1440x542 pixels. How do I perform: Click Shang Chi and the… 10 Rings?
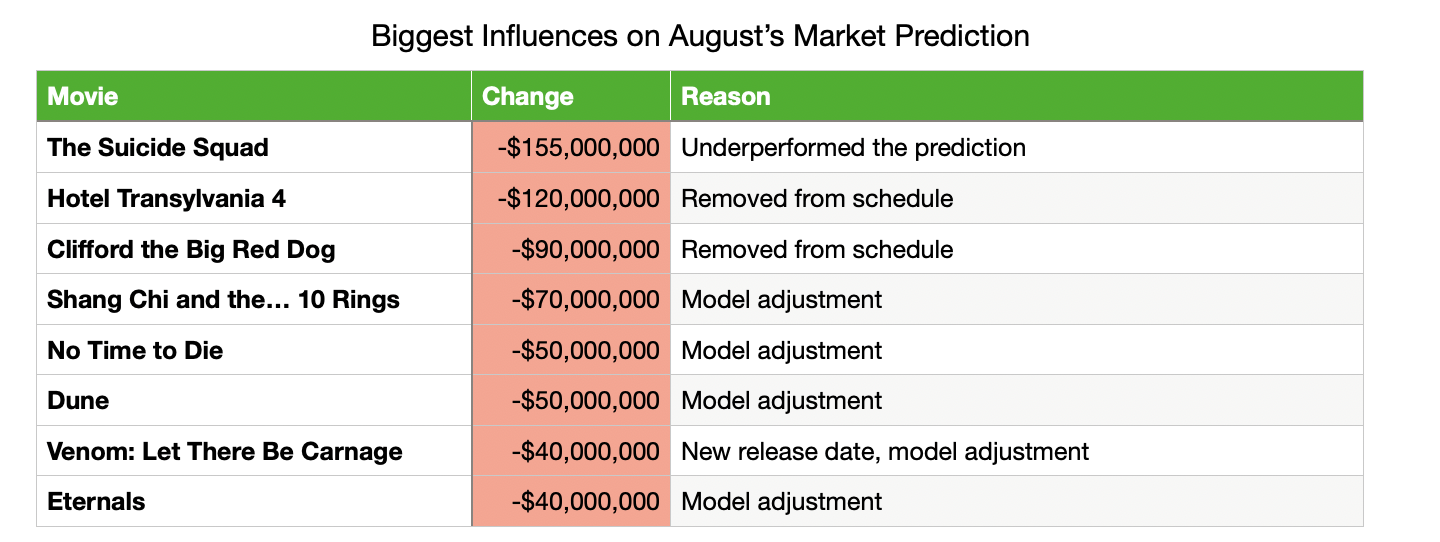(223, 300)
